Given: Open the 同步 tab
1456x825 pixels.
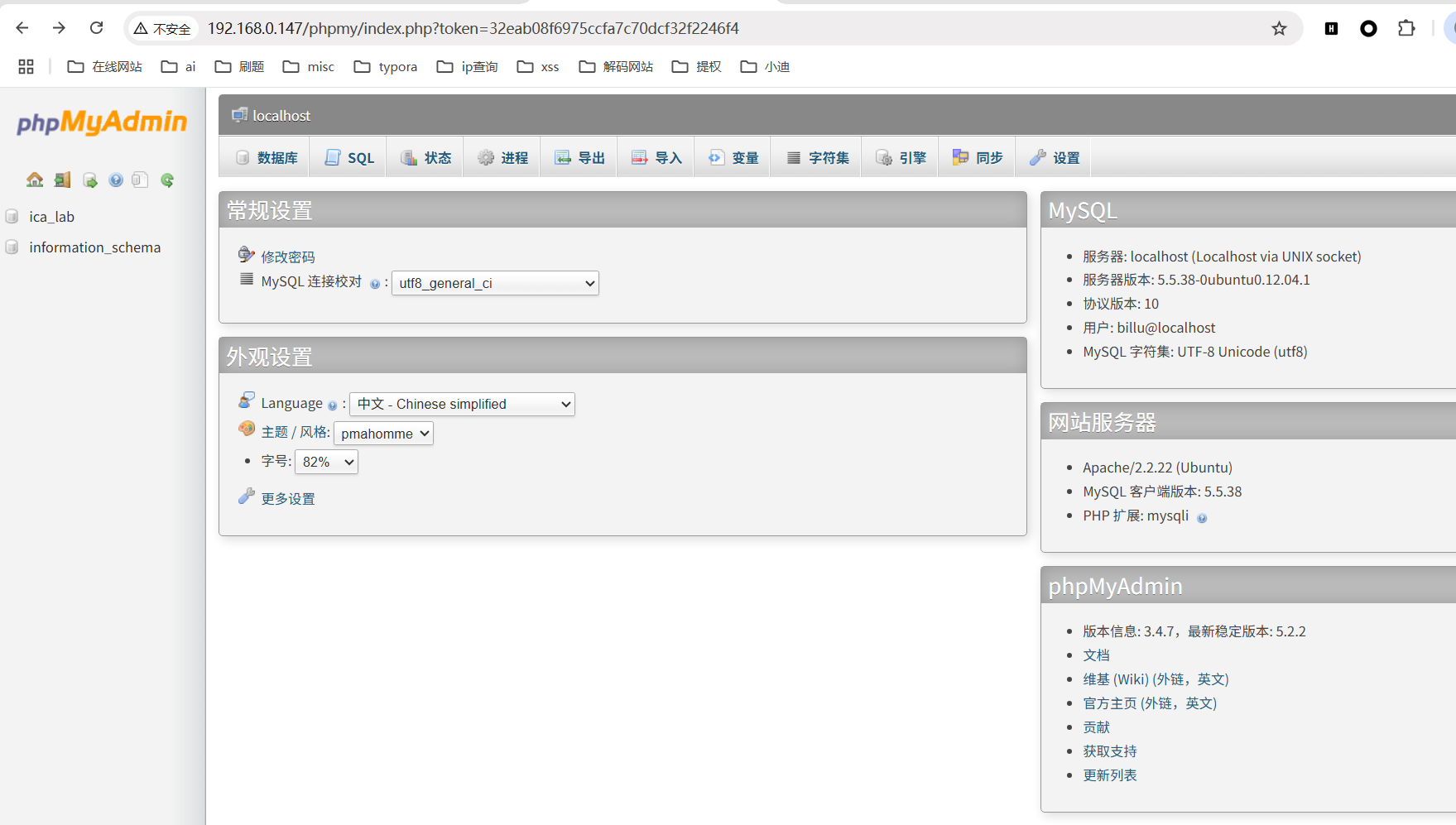Looking at the screenshot, I should (x=978, y=157).
